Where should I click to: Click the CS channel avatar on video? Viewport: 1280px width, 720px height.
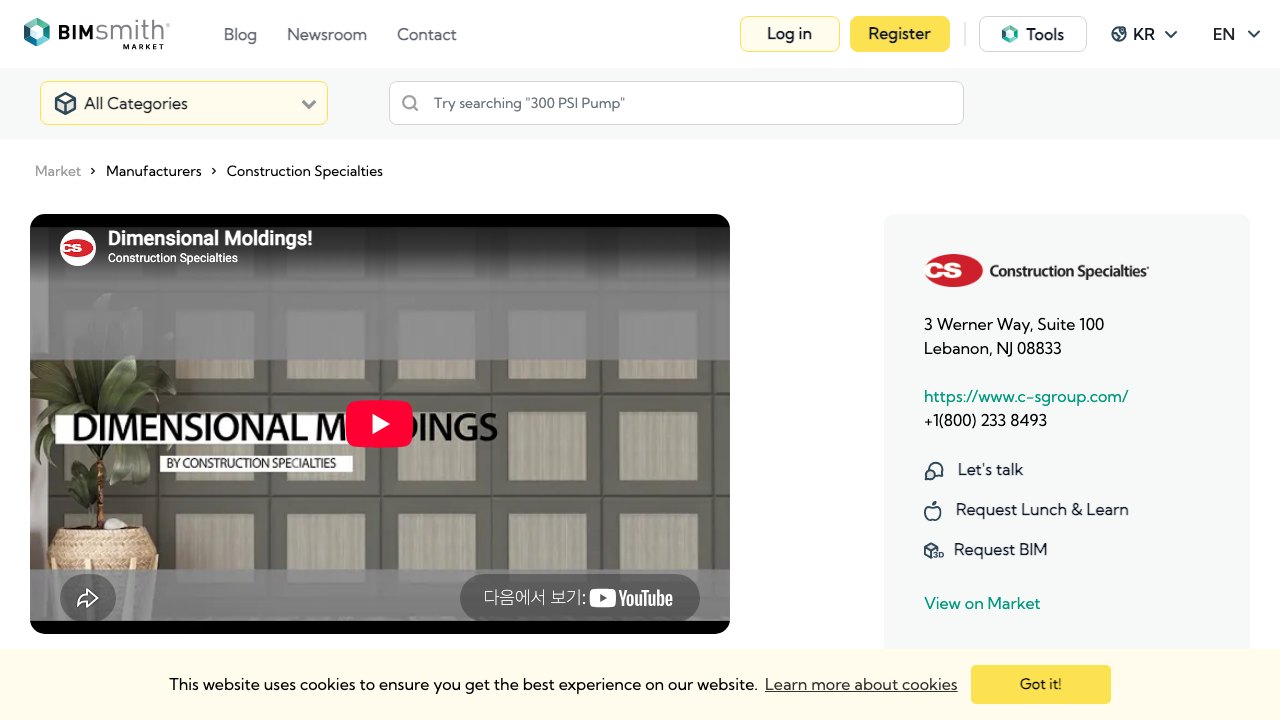pos(78,248)
